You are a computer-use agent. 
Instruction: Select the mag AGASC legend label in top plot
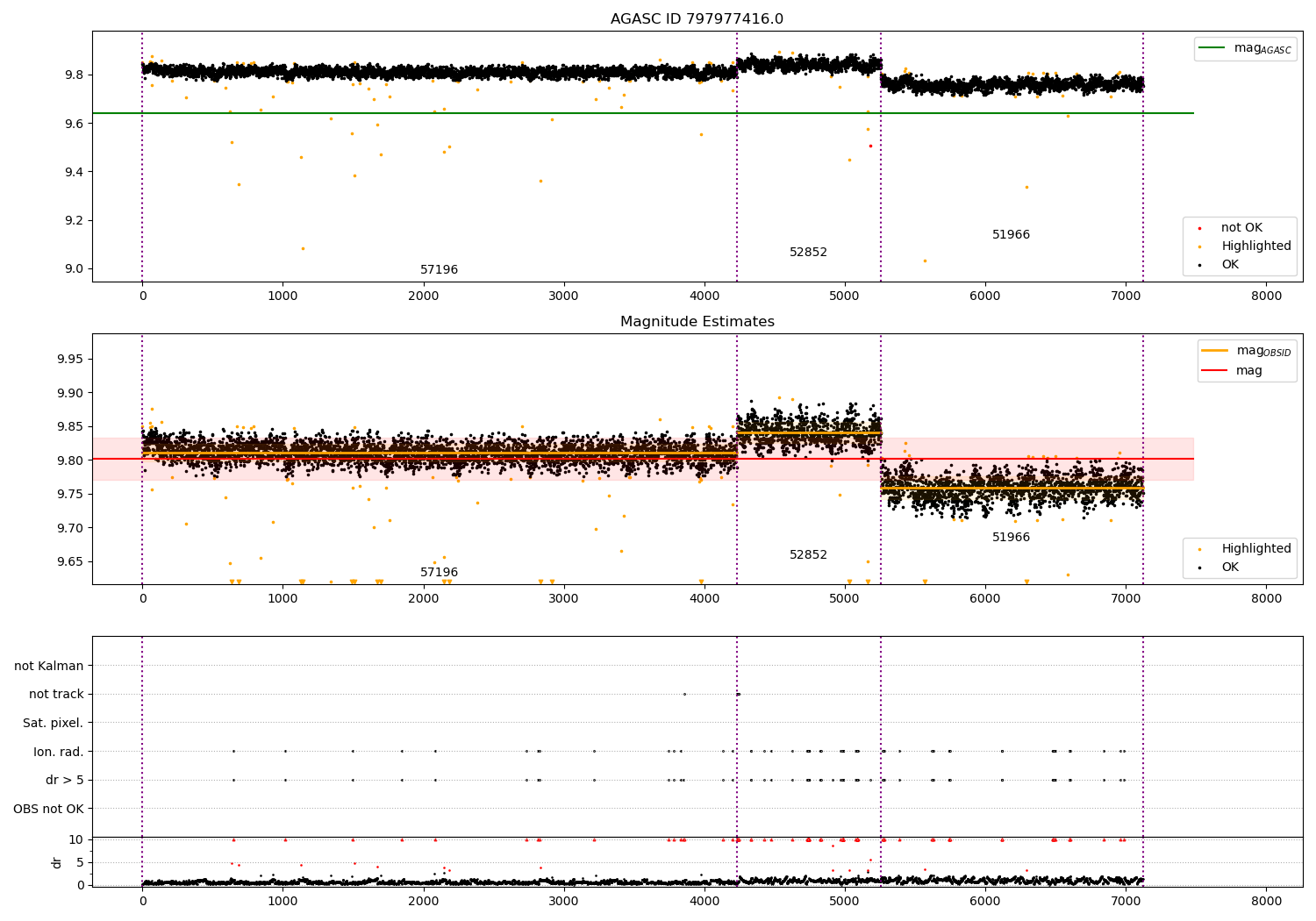1262,48
